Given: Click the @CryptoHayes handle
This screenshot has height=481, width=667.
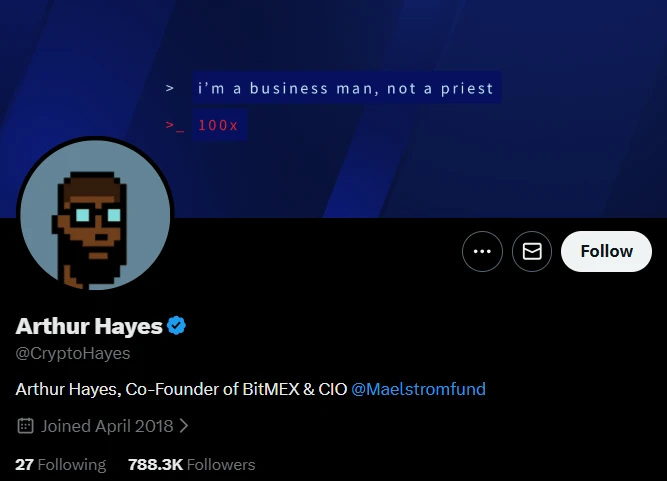Looking at the screenshot, I should (73, 353).
